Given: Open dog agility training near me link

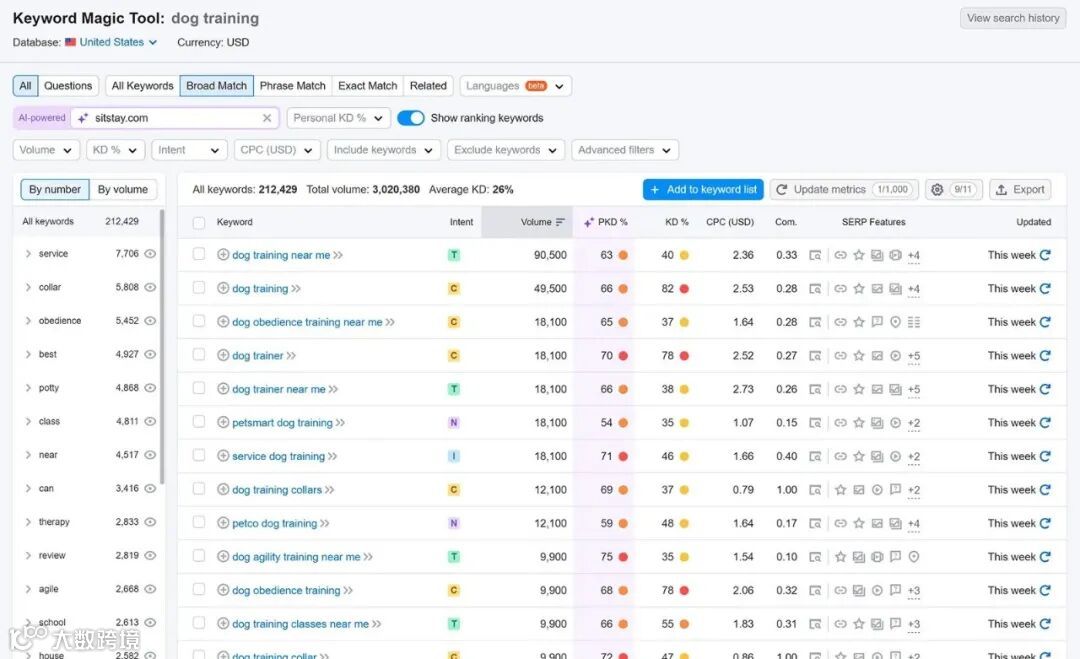Looking at the screenshot, I should point(296,556).
